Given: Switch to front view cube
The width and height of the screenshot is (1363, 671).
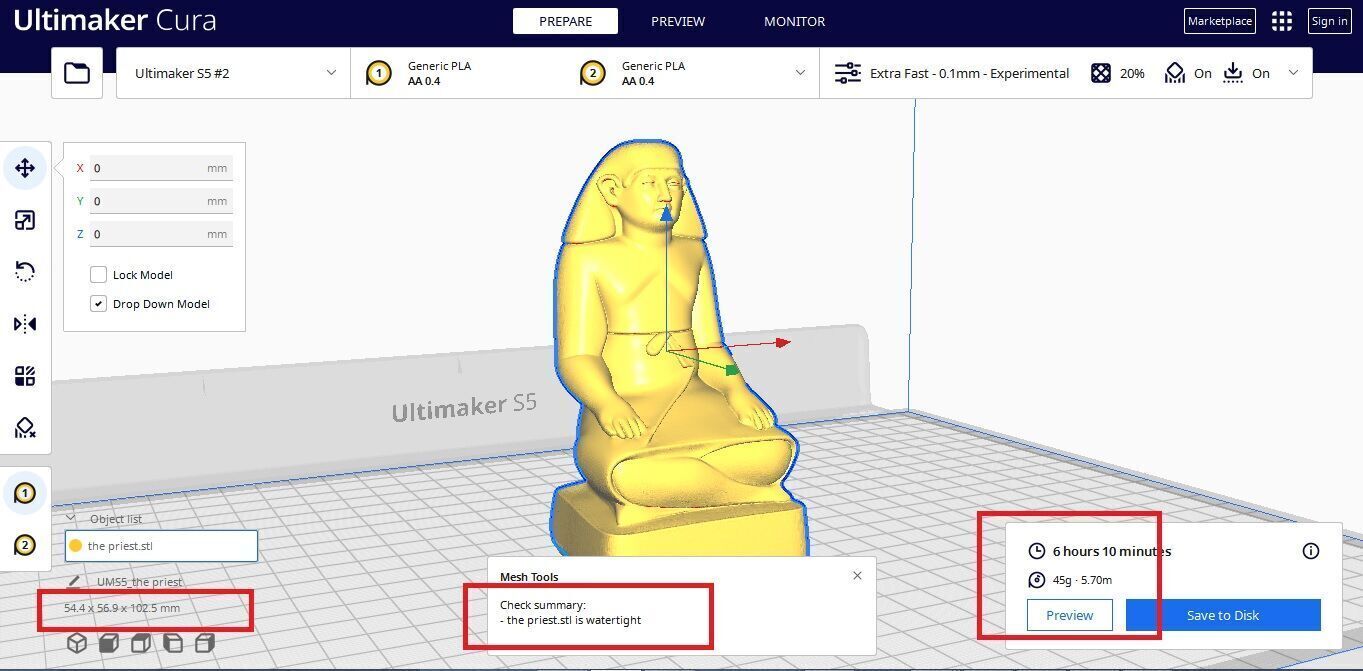Looking at the screenshot, I should [109, 643].
